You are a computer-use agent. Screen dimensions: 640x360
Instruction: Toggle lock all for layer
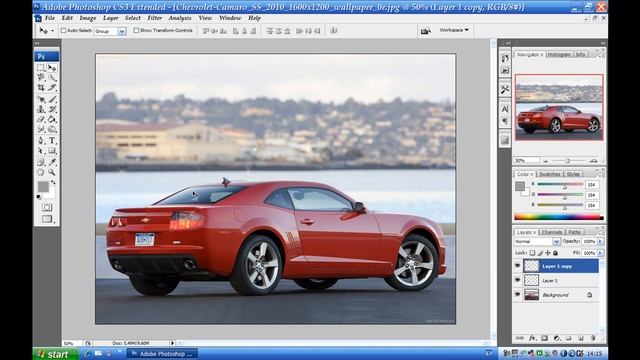point(555,253)
